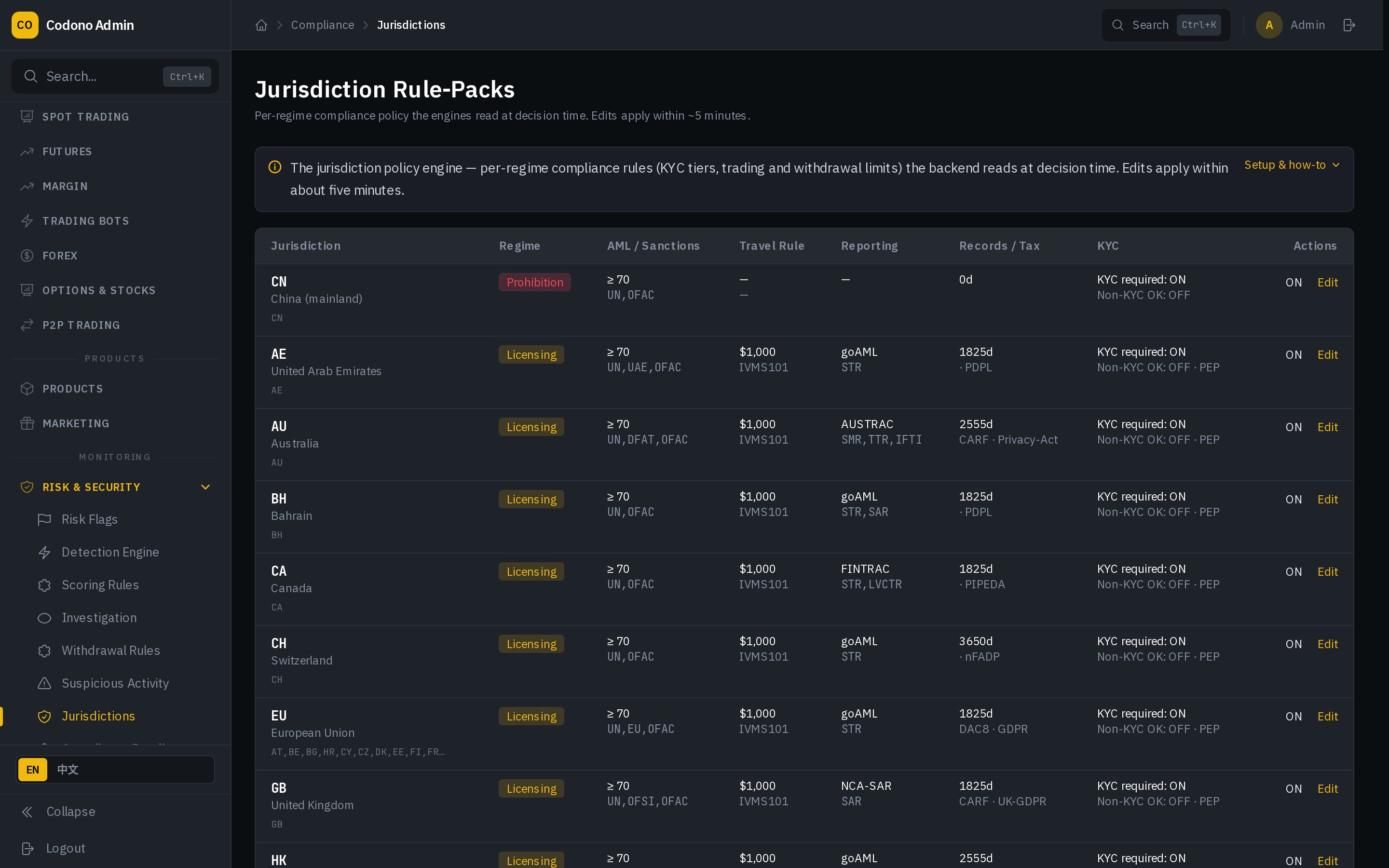Click the Futures chart icon

tap(27, 151)
